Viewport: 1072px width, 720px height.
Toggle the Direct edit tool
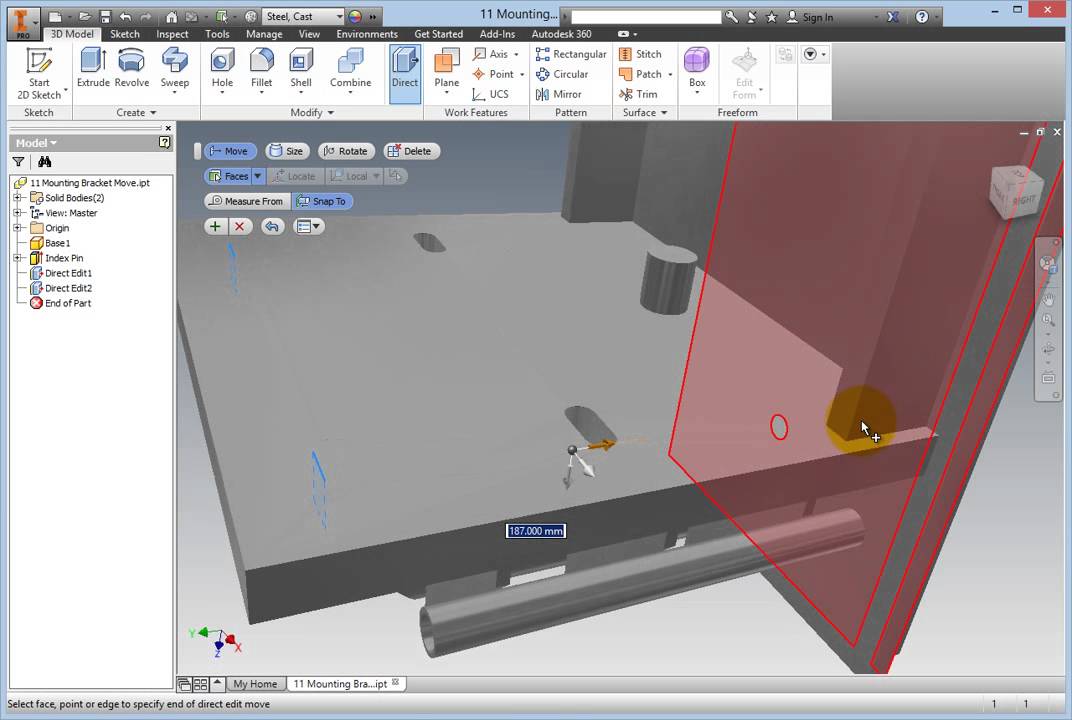tap(405, 74)
